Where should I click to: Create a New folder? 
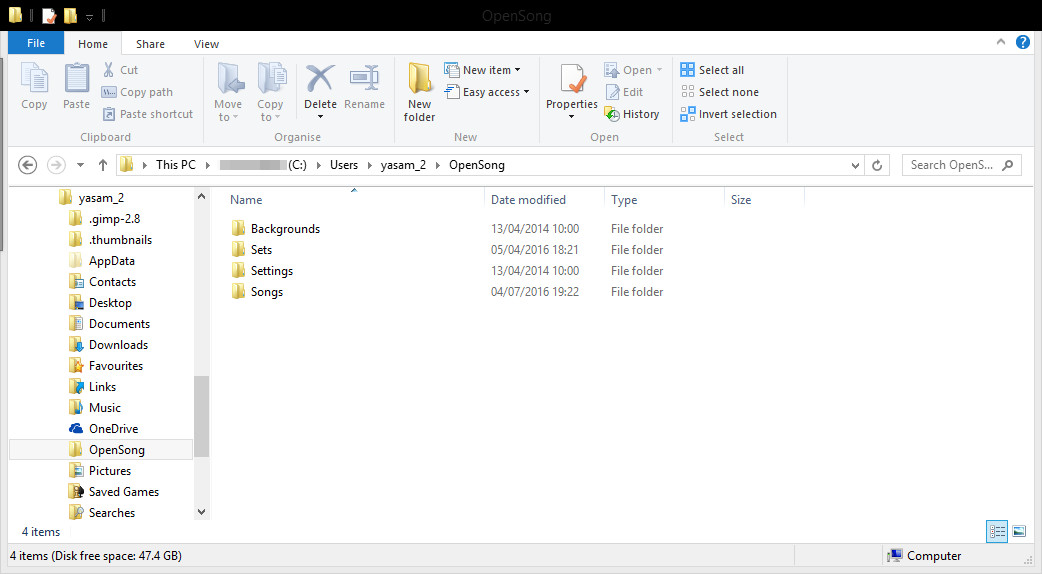pos(419,92)
